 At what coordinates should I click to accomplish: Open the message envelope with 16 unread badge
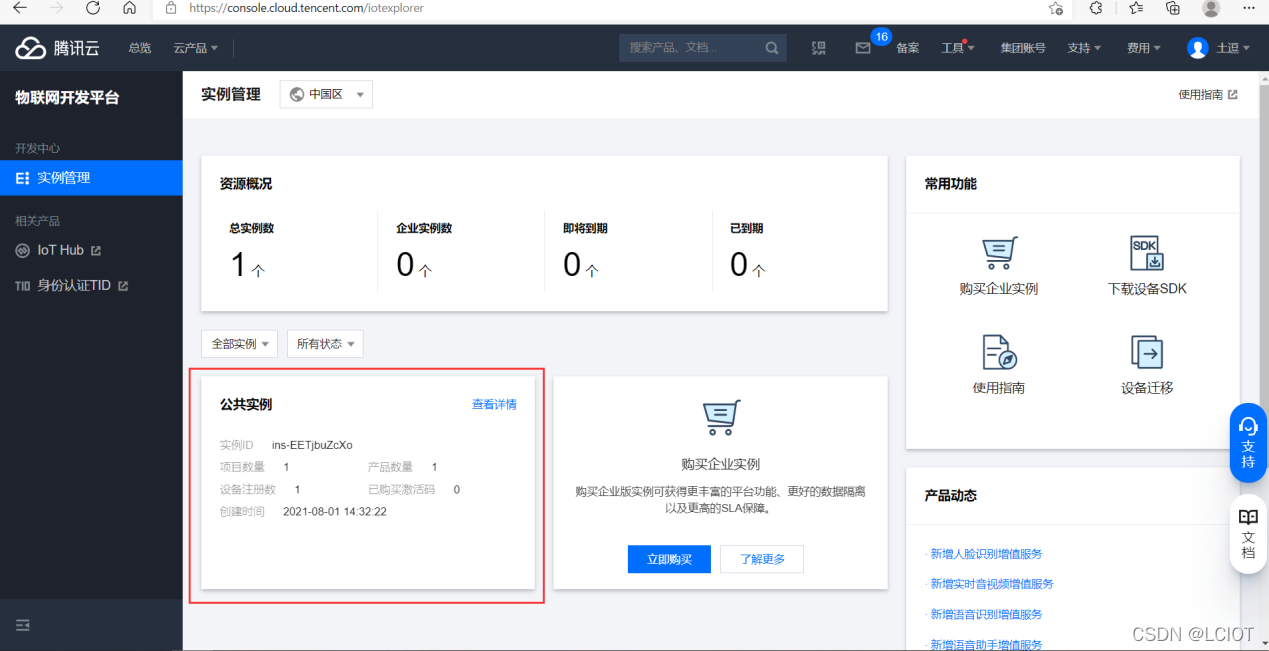863,47
